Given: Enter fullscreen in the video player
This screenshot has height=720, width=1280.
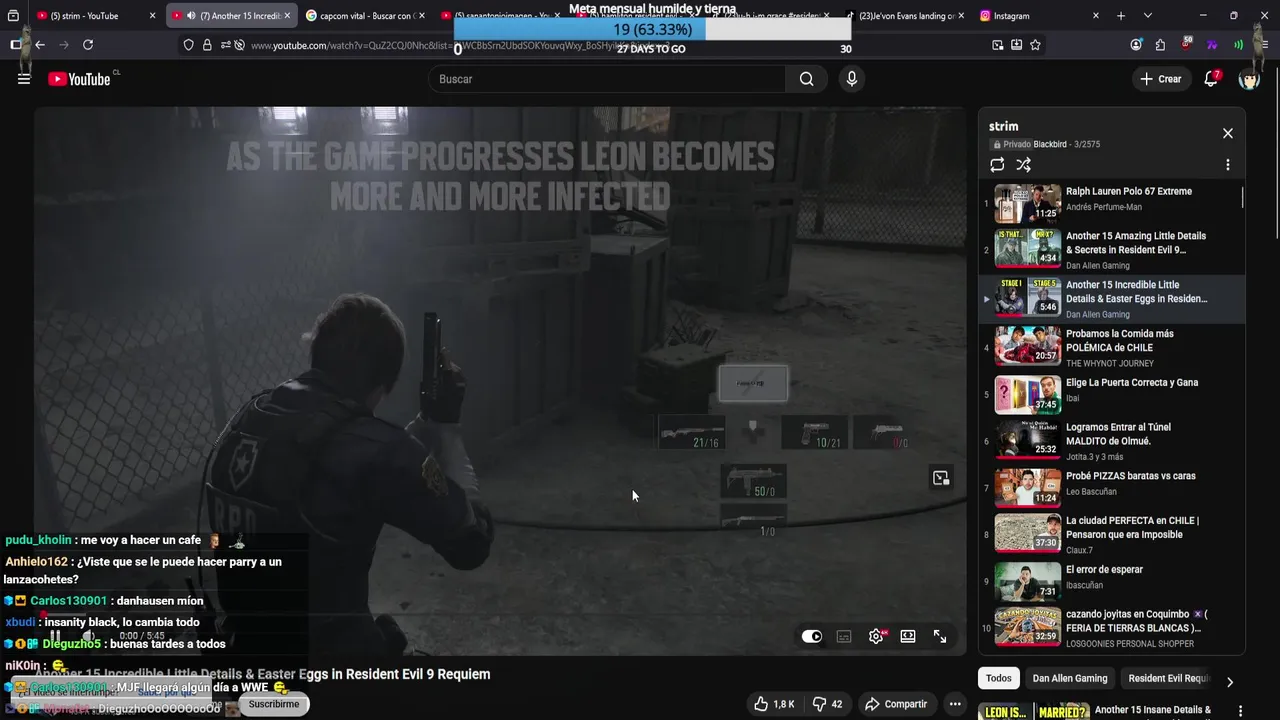Looking at the screenshot, I should pos(940,636).
